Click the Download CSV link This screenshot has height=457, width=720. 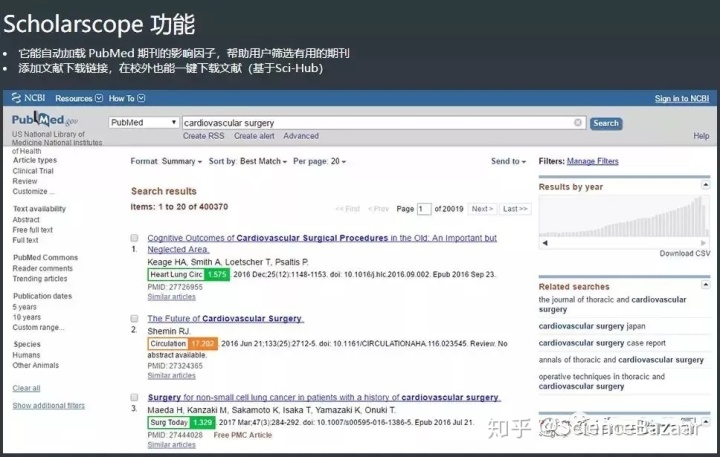685,254
